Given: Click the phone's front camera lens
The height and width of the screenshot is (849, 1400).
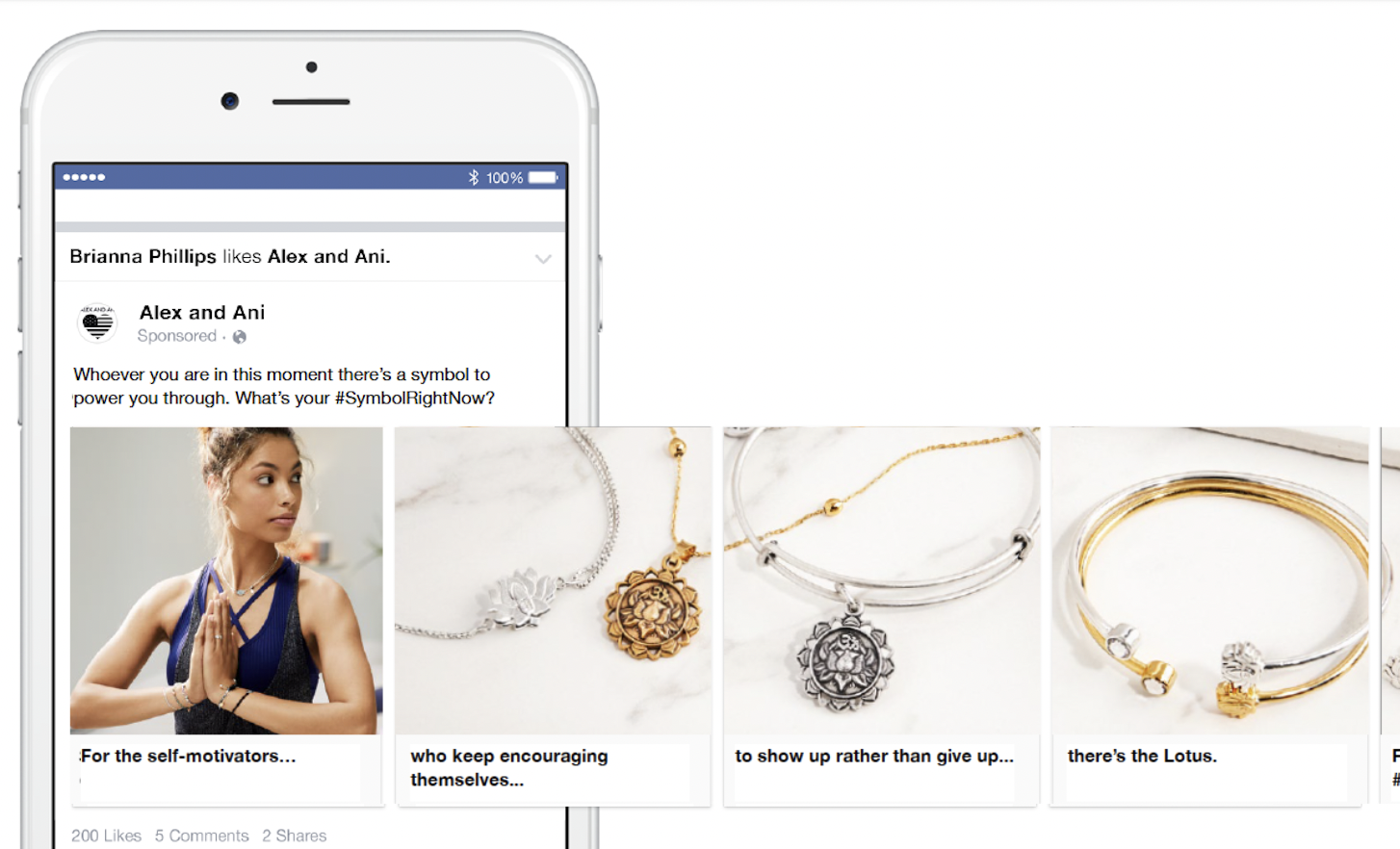Looking at the screenshot, I should pos(229,101).
